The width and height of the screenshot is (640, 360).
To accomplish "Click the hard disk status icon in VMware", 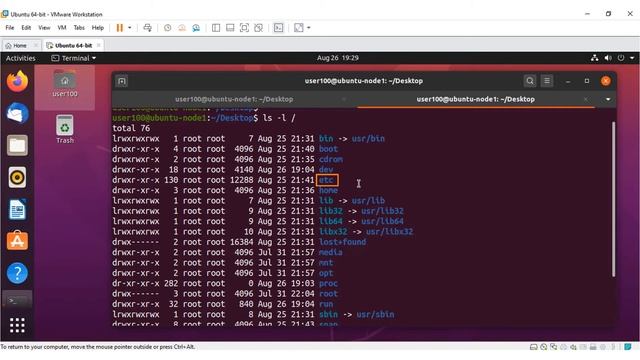I will click(533, 347).
